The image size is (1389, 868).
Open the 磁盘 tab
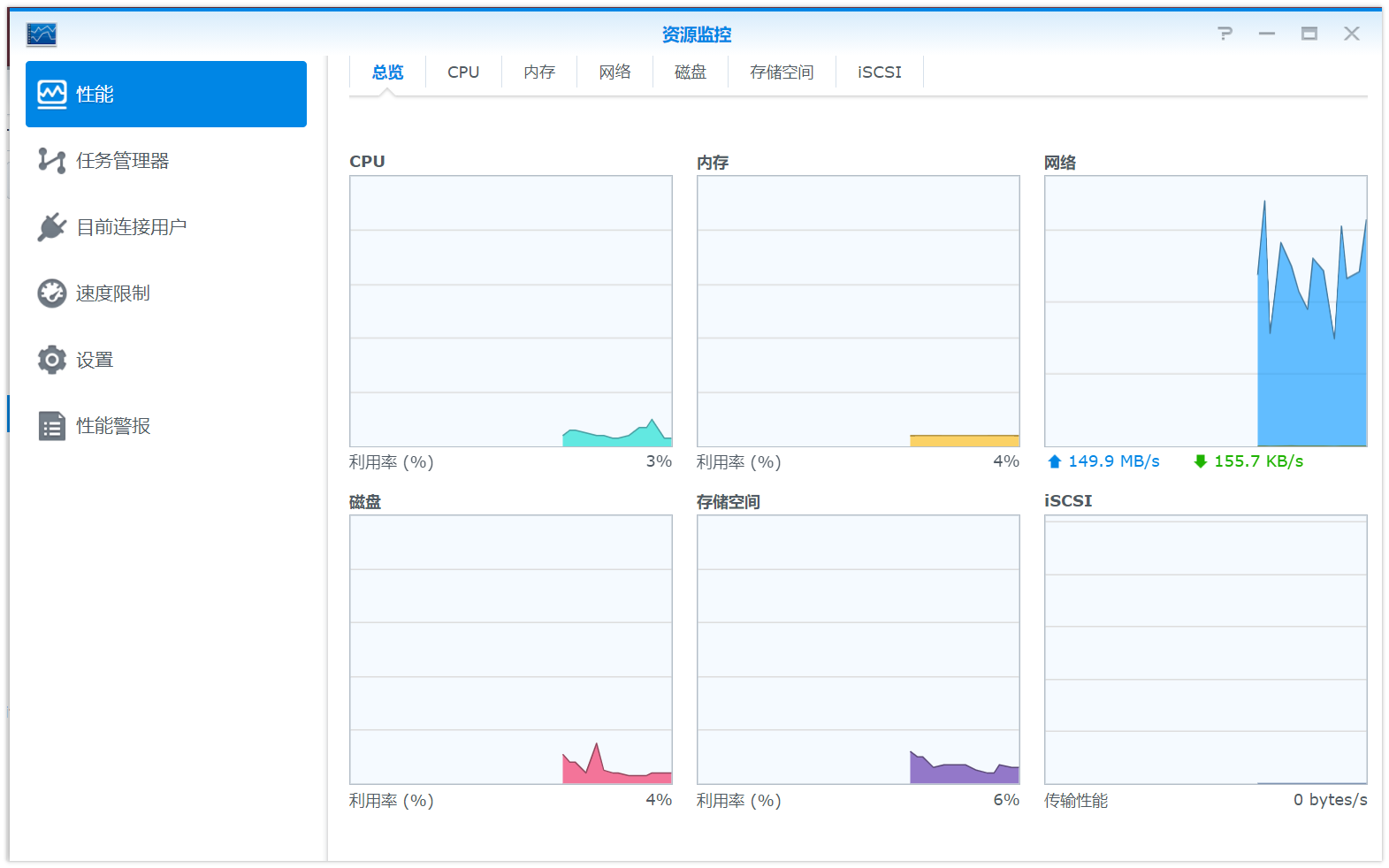(x=691, y=72)
